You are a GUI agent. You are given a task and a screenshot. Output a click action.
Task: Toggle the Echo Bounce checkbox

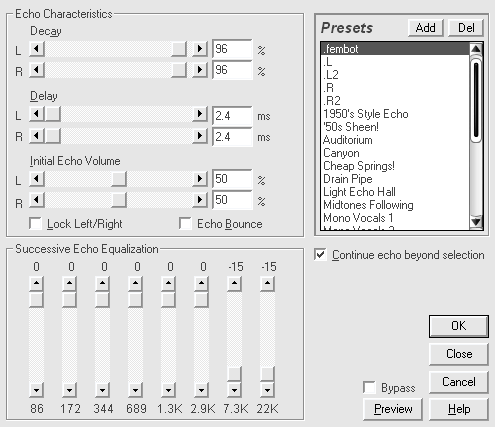185,224
